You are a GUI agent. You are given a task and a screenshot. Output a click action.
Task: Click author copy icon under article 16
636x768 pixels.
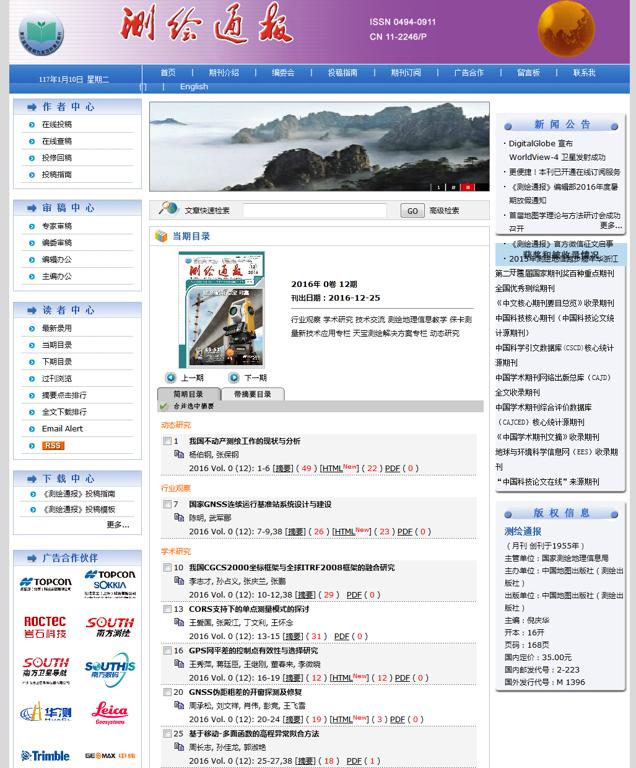(179, 664)
